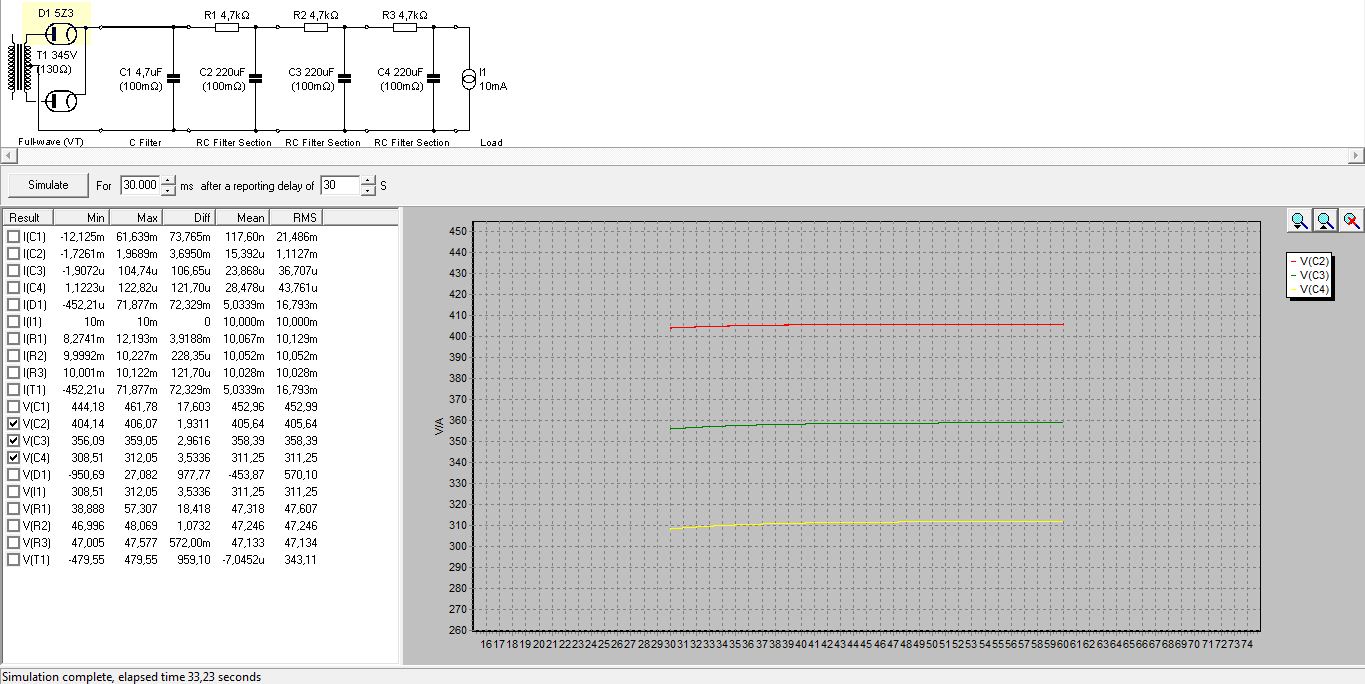Click the V(T1) max value 479,55
The height and width of the screenshot is (684, 1365).
tap(142, 559)
